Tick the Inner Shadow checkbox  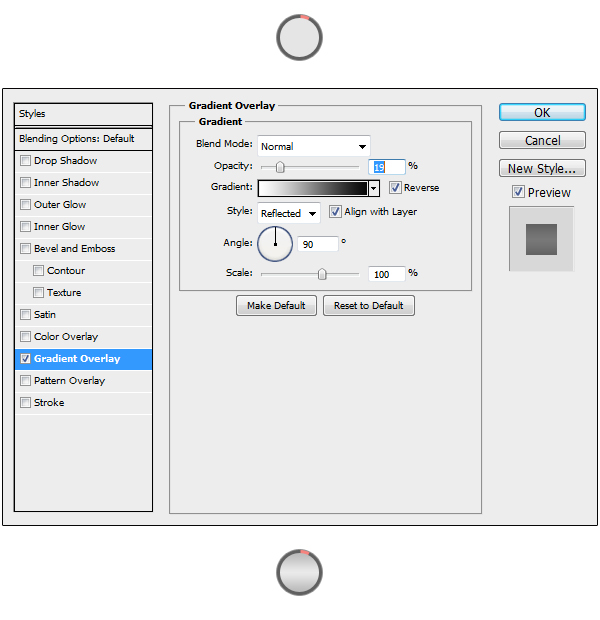pyautogui.click(x=25, y=183)
